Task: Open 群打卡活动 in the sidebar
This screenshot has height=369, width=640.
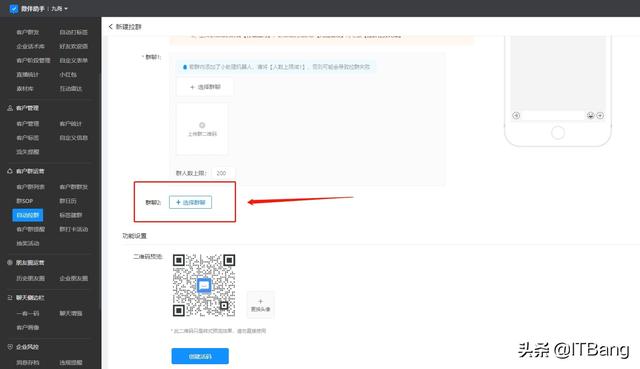Action: tap(73, 229)
